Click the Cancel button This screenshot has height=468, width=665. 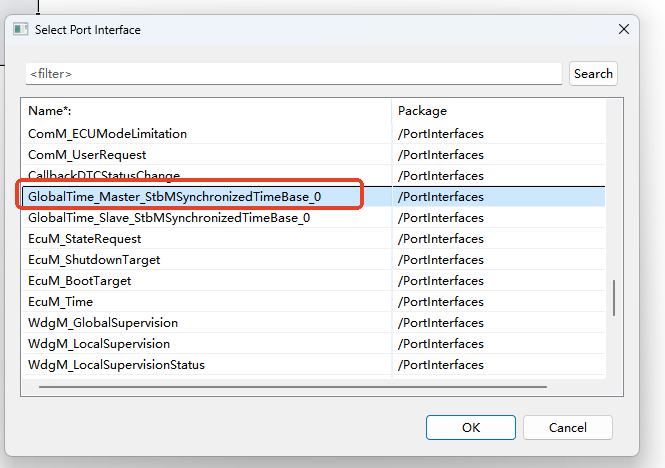tap(567, 428)
